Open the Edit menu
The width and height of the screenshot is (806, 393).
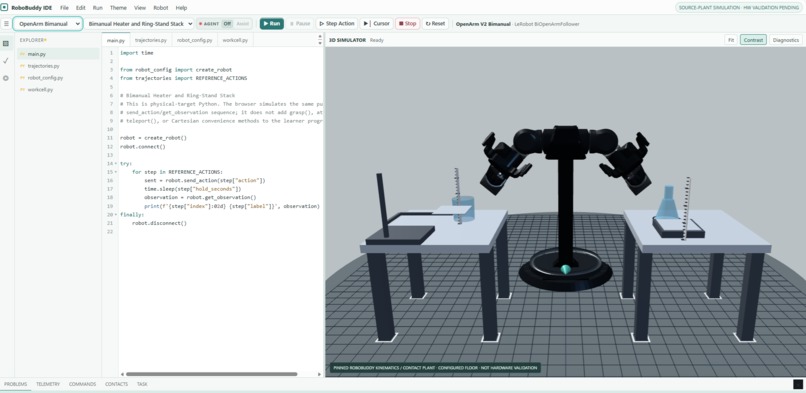pos(81,8)
